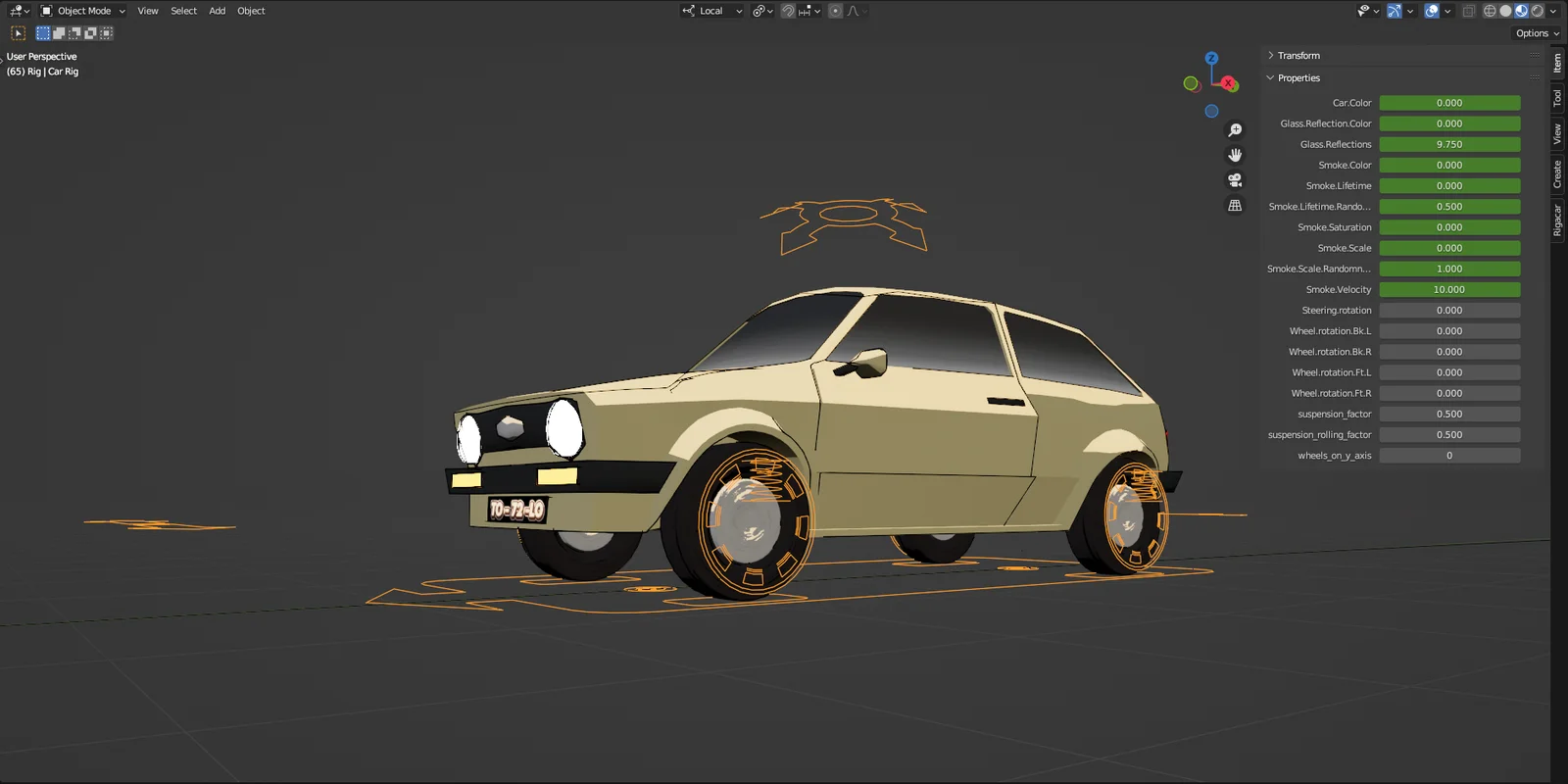Open the Object menu
The image size is (1568, 784).
point(251,11)
